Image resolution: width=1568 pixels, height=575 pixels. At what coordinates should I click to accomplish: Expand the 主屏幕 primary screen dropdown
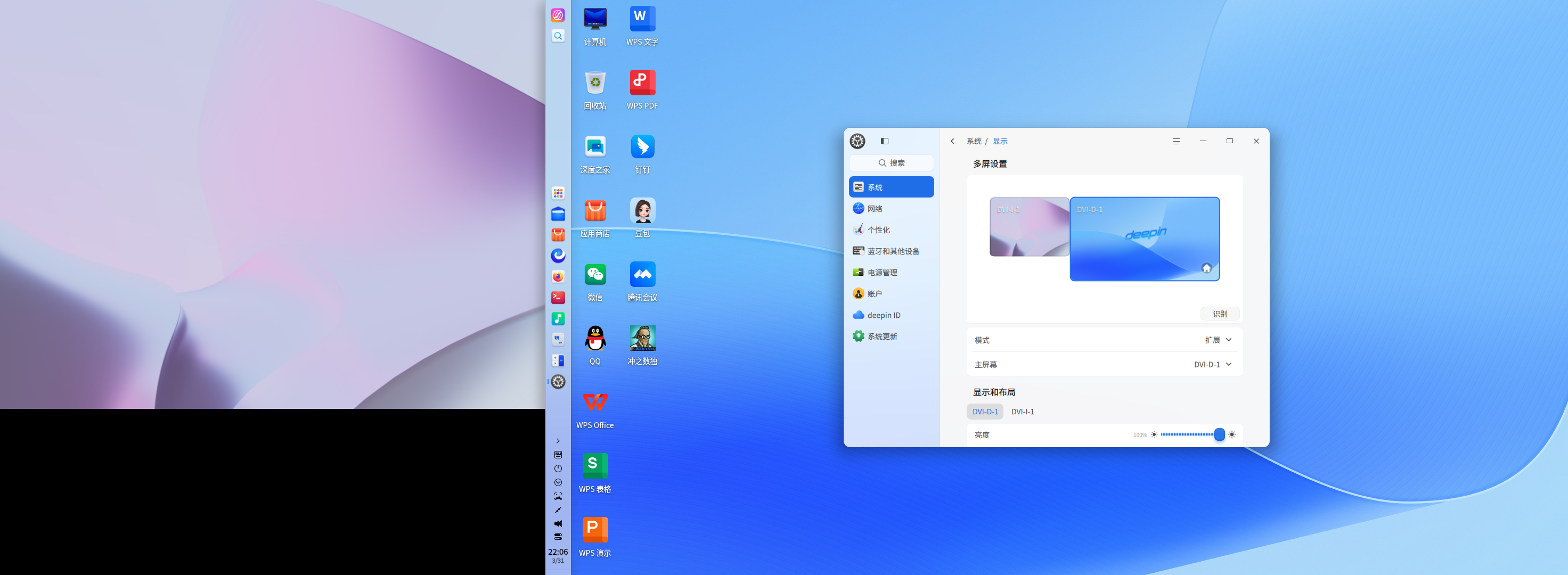click(x=1213, y=365)
